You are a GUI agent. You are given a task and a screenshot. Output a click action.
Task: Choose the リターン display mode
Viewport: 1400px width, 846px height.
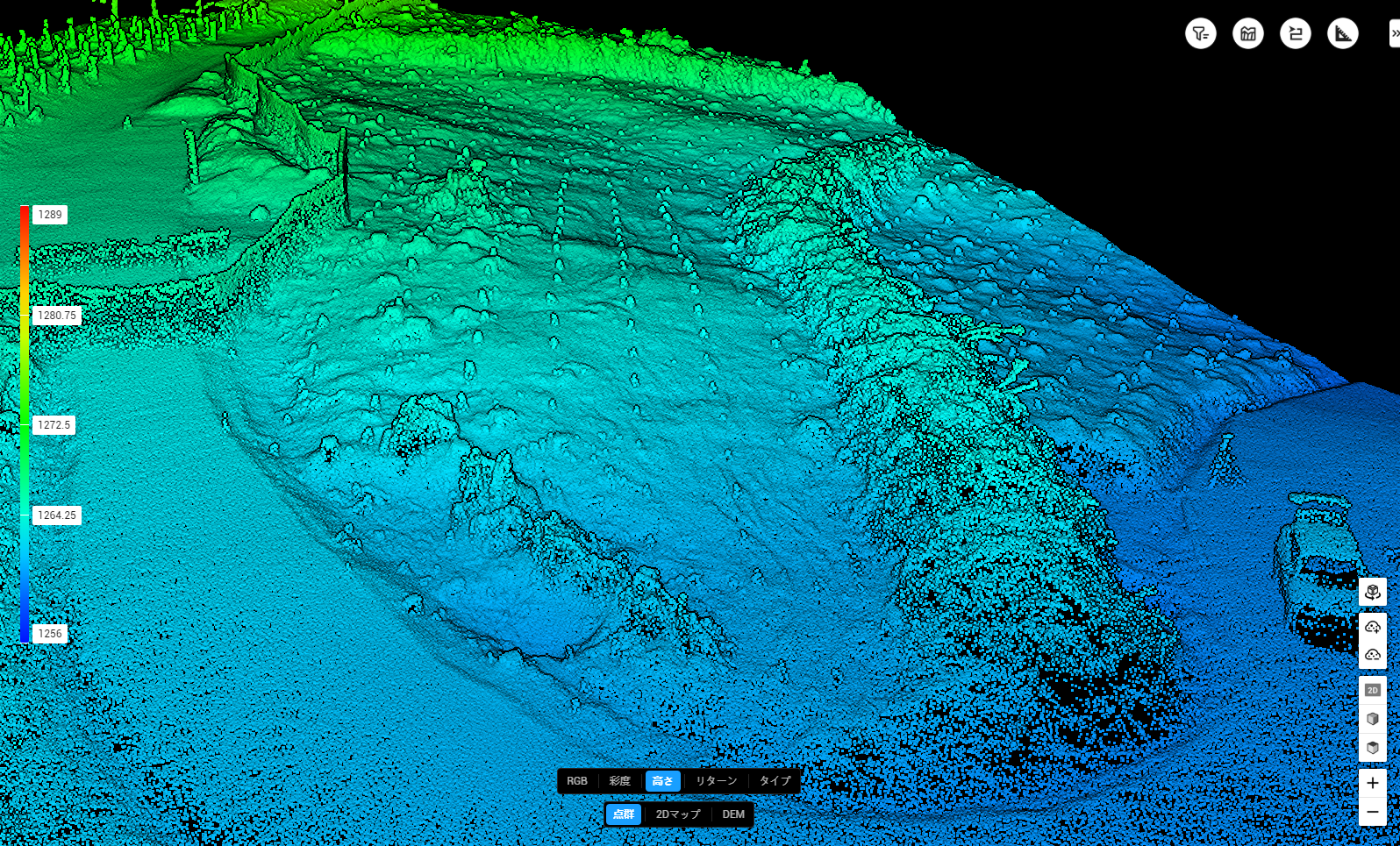point(716,781)
